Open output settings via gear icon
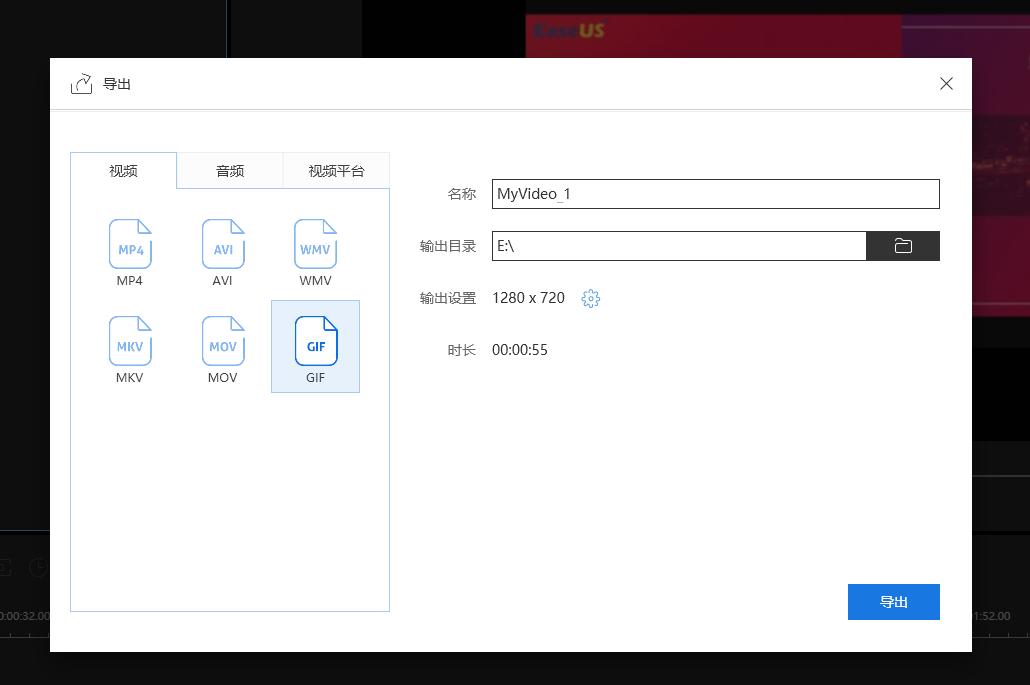This screenshot has height=685, width=1030. (590, 298)
